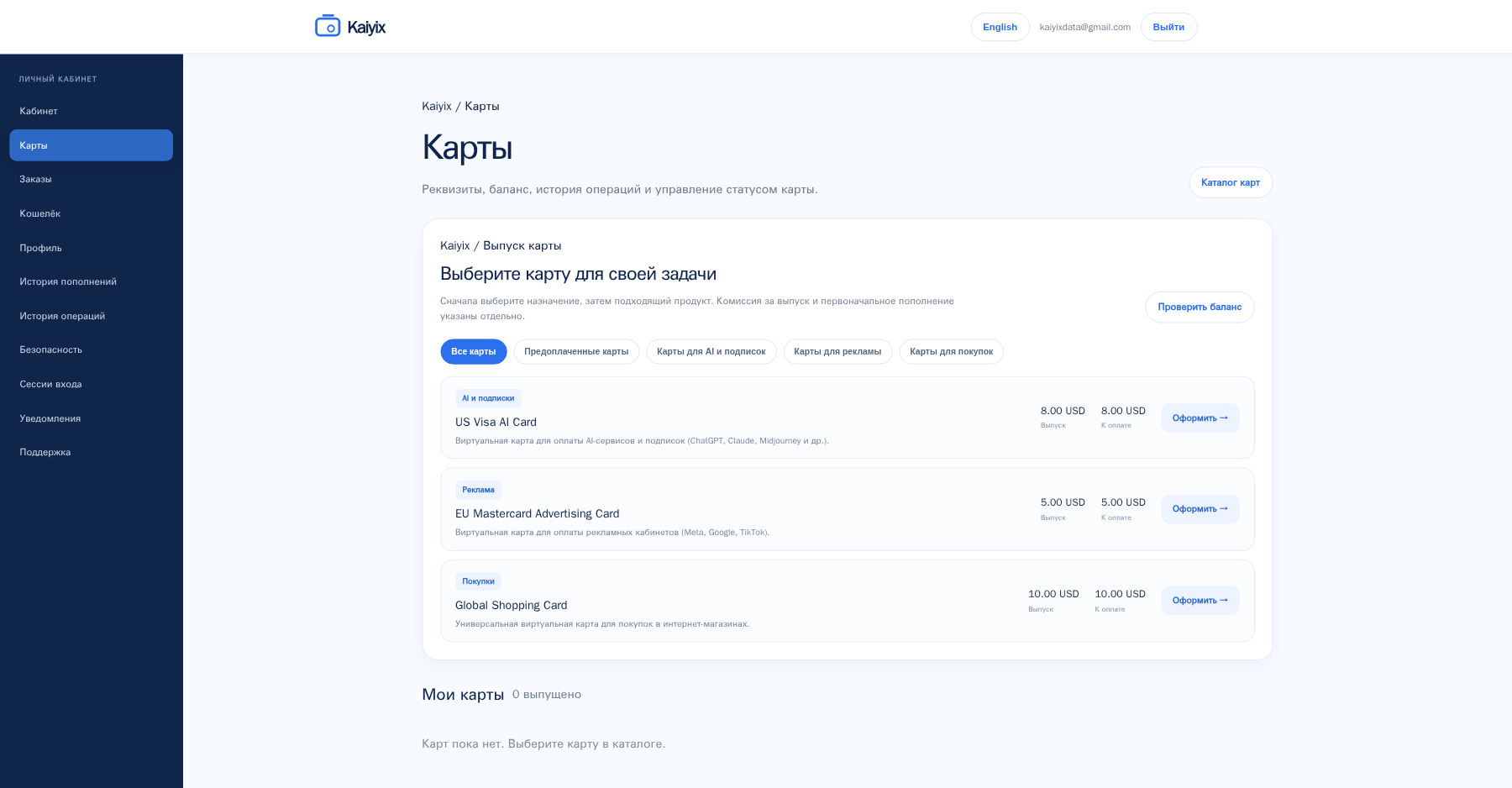This screenshot has width=1512, height=788.
Task: Switch language to English
Action: pos(1000,27)
